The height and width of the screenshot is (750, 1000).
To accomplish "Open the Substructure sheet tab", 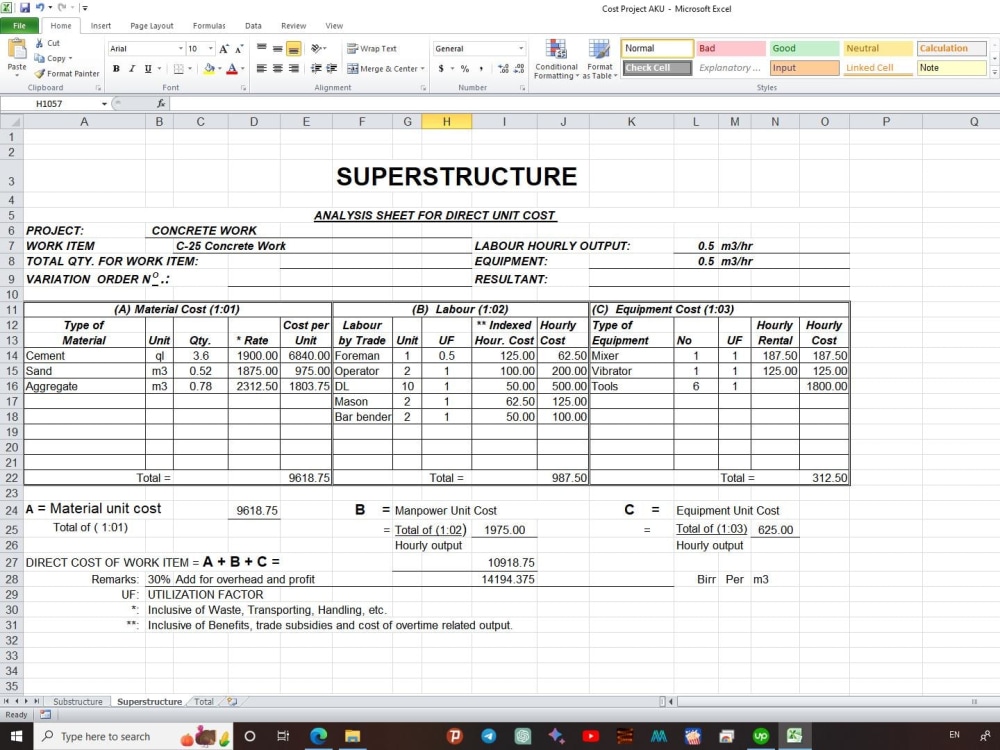I will (x=78, y=702).
